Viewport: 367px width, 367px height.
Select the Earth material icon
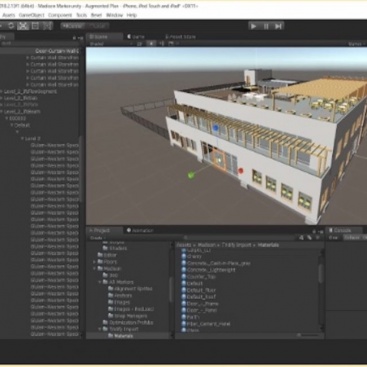point(183,317)
